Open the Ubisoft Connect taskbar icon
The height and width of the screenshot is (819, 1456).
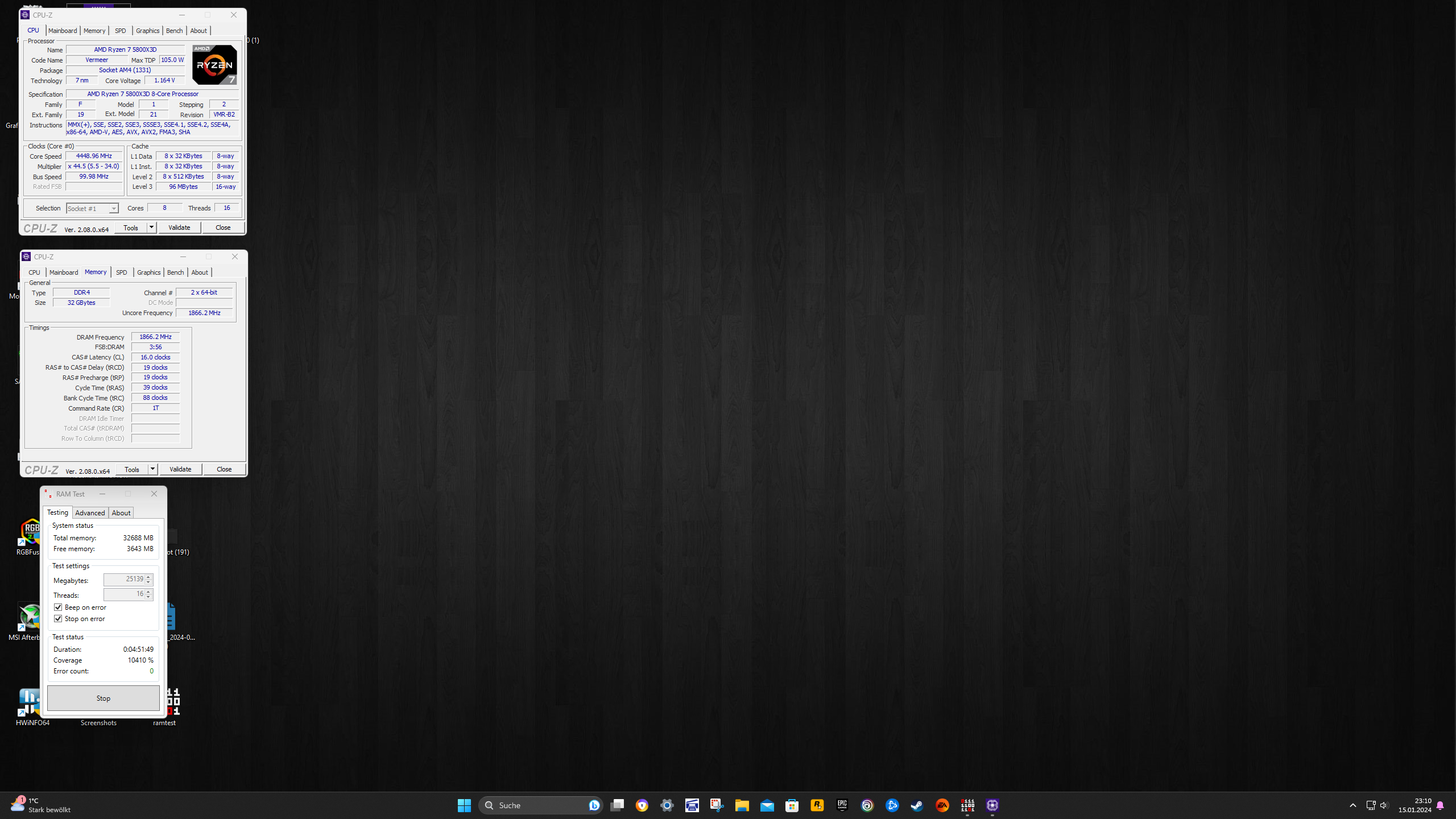[x=867, y=805]
